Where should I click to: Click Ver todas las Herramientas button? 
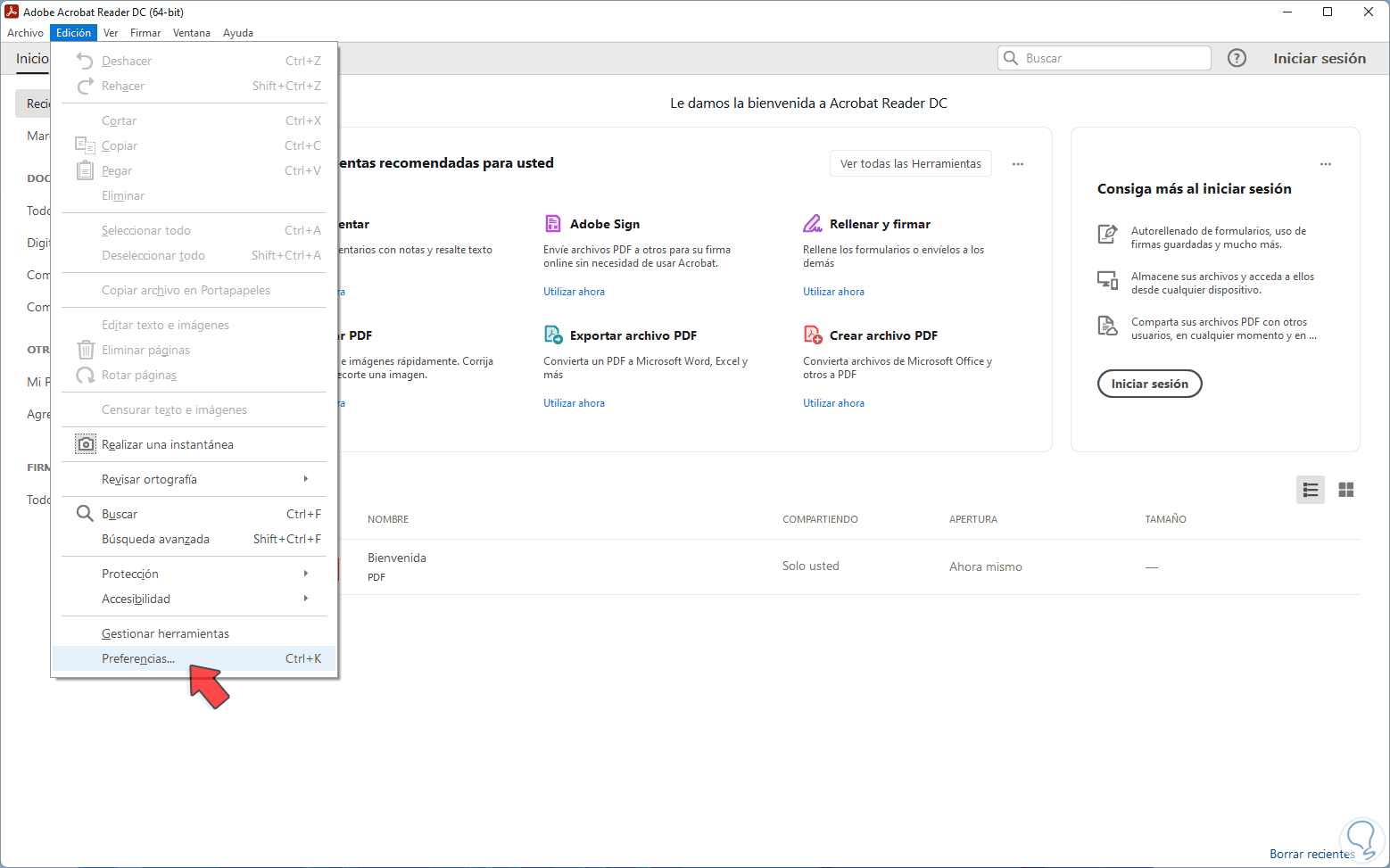tap(910, 163)
